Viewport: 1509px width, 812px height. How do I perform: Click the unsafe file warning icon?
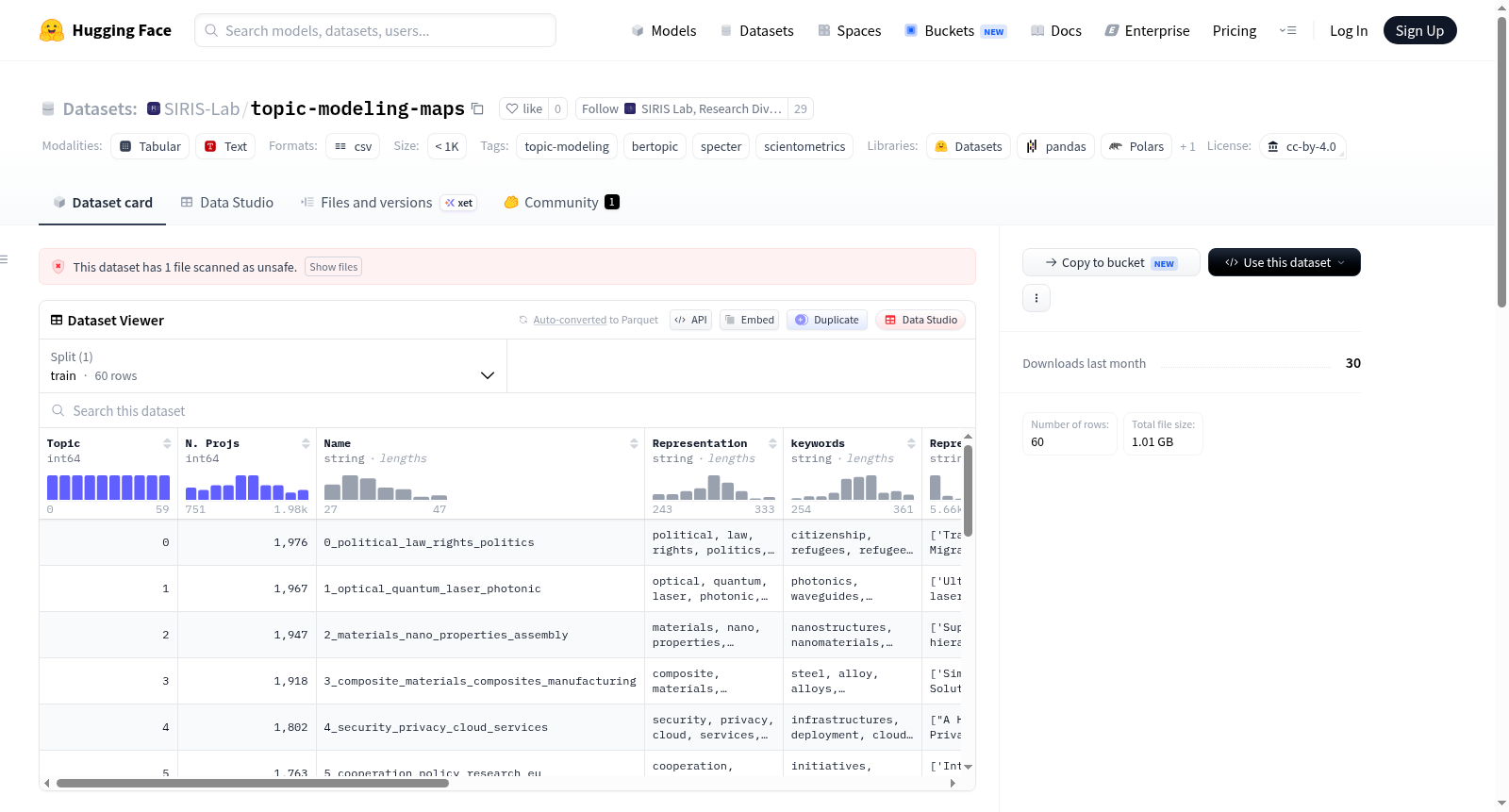[58, 267]
